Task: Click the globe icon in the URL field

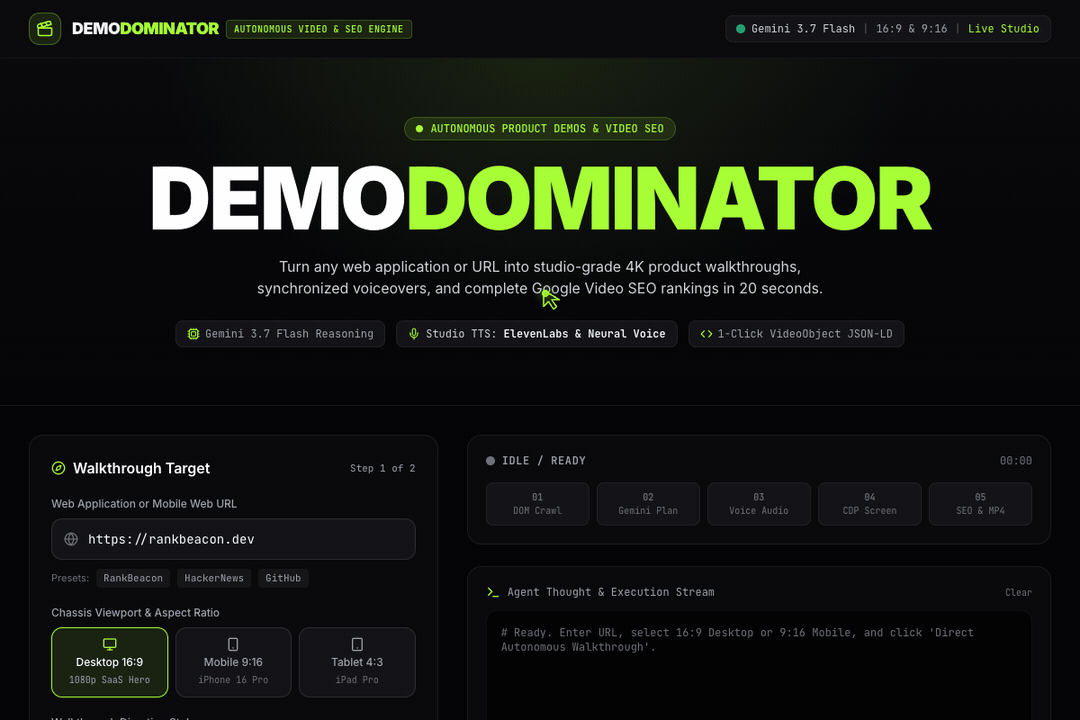Action: click(x=71, y=539)
